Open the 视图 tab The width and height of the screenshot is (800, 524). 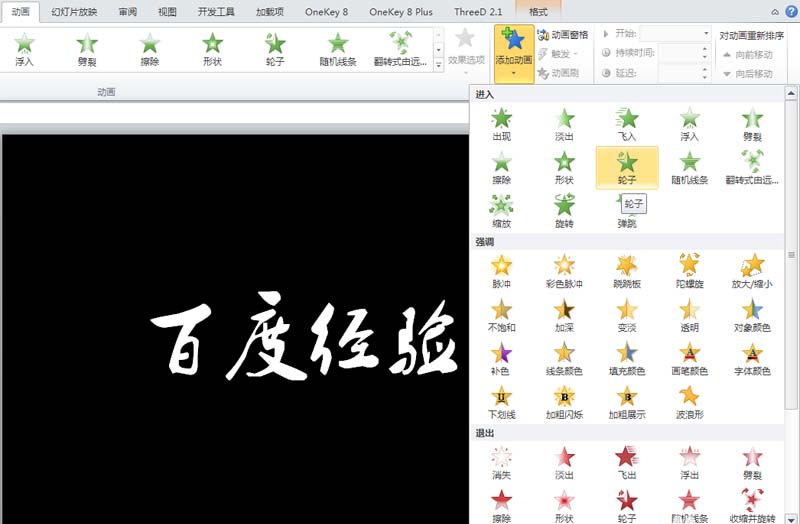coord(167,11)
